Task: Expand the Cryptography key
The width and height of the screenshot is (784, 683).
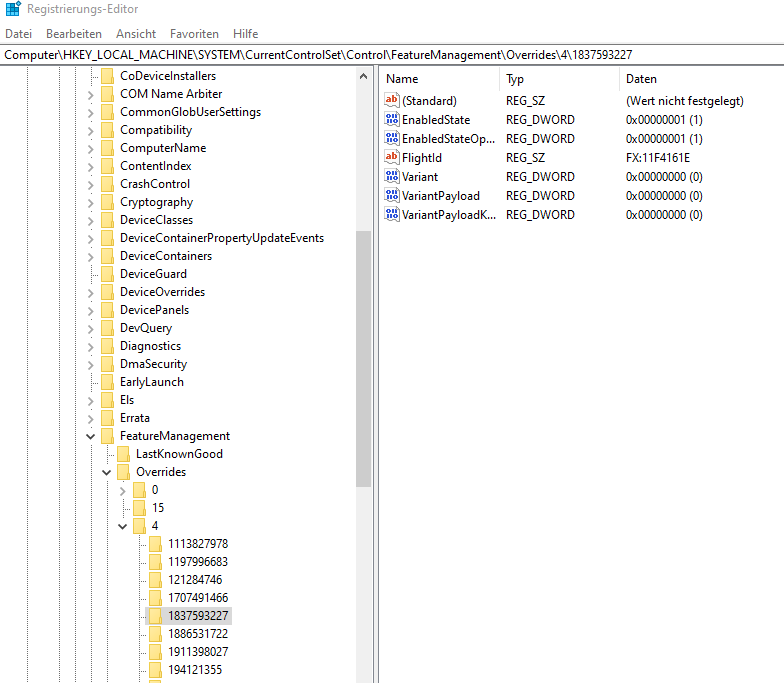Action: (x=90, y=202)
